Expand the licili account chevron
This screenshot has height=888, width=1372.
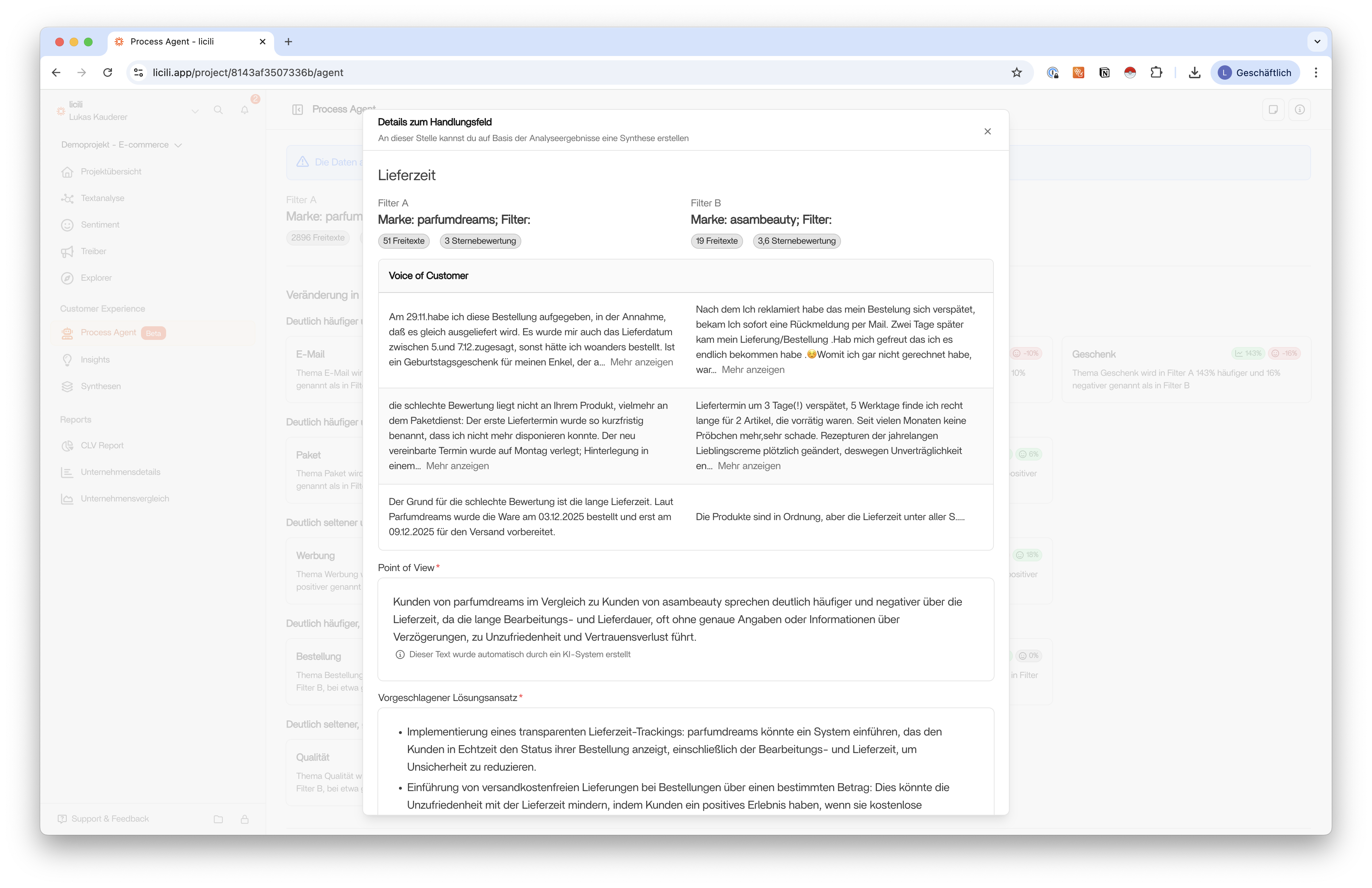point(195,111)
